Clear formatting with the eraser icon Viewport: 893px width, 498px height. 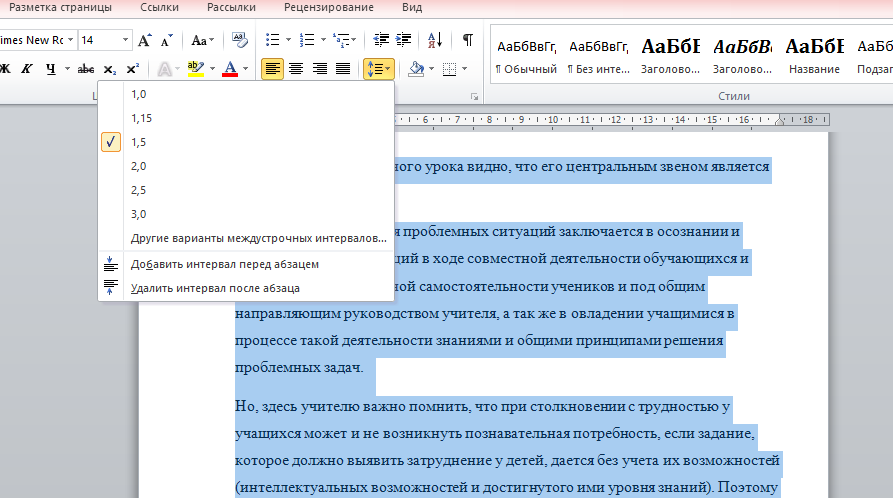click(239, 41)
